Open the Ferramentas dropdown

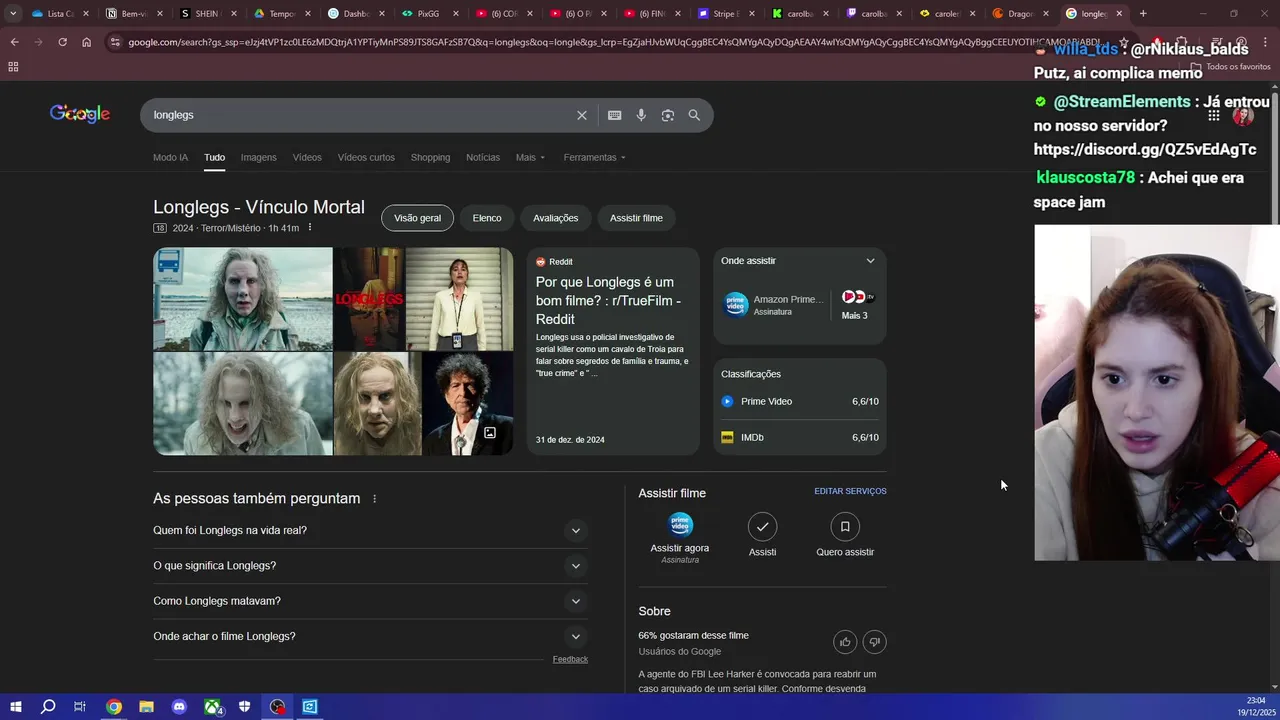tap(594, 157)
